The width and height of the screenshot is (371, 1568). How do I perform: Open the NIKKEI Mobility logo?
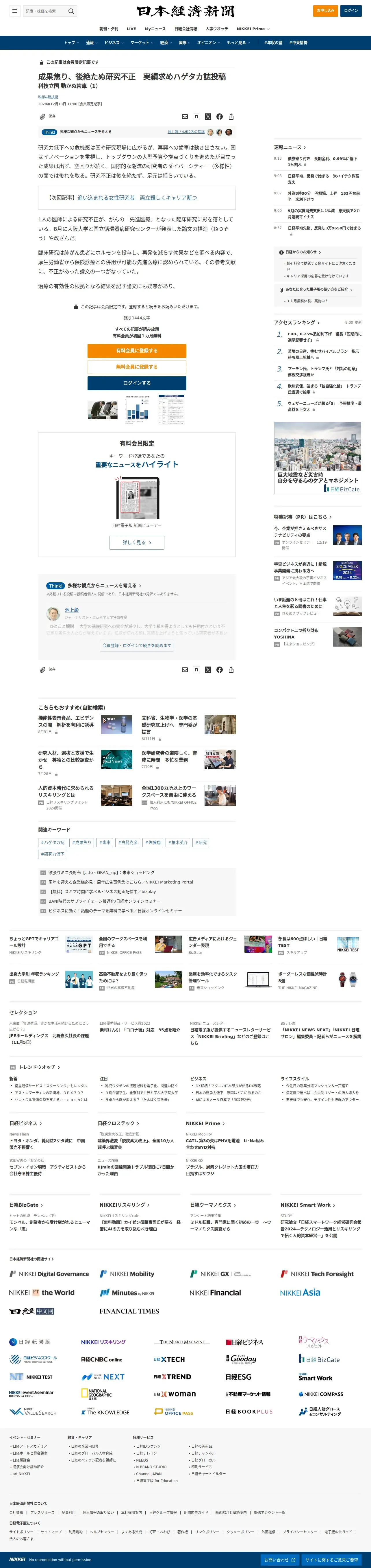(127, 1274)
